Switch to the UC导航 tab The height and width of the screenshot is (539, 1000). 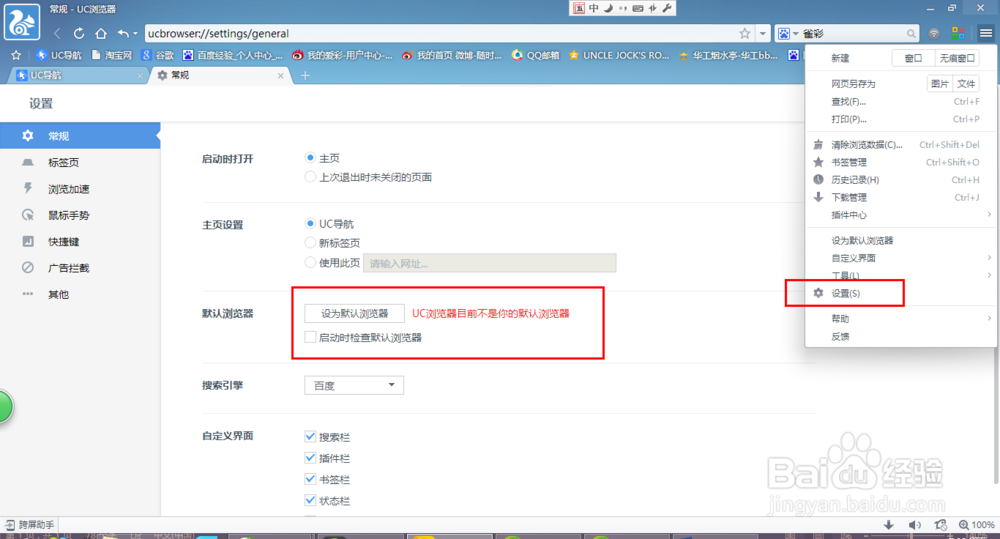point(77,75)
